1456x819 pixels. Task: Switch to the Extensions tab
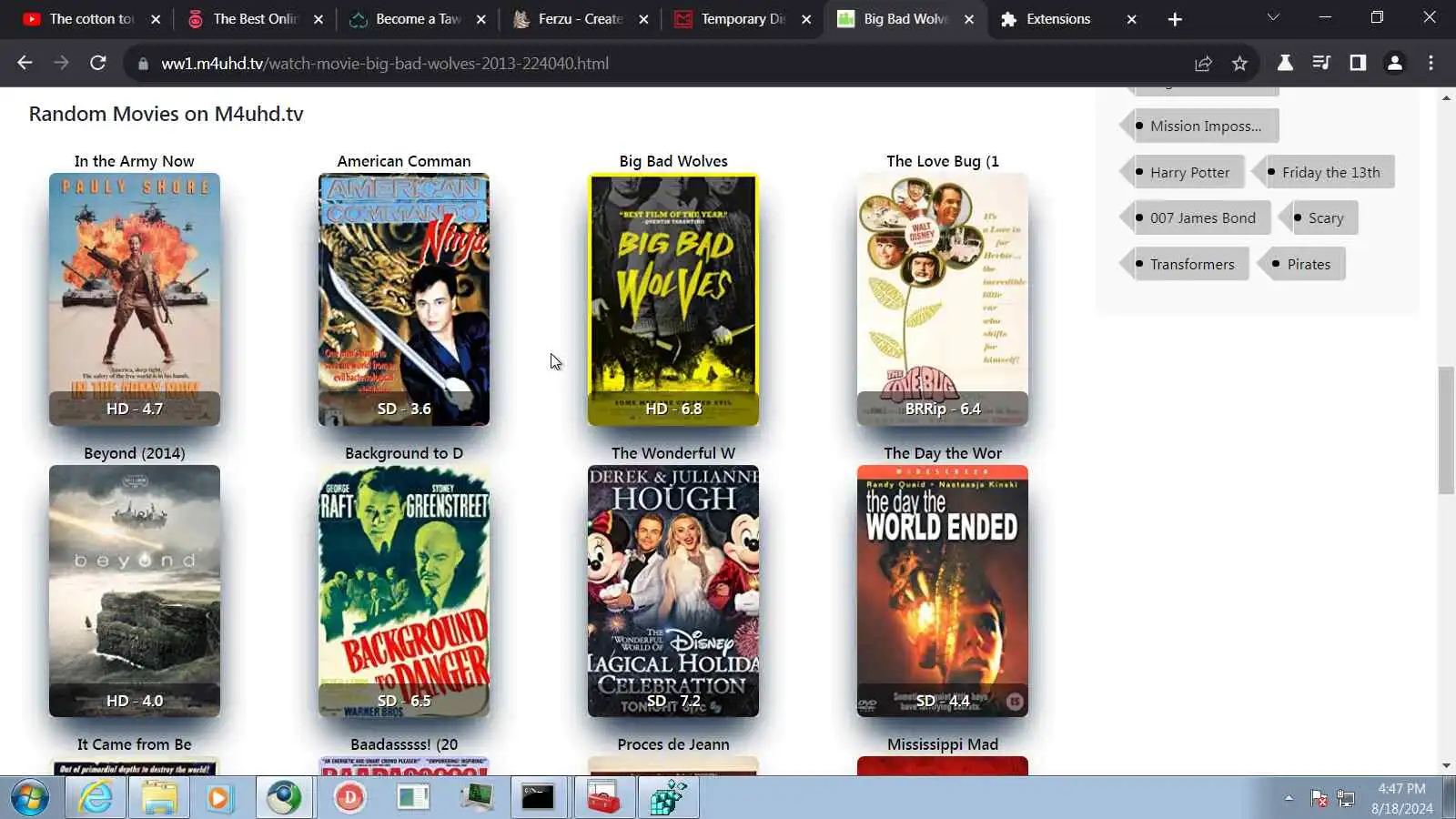tap(1058, 19)
